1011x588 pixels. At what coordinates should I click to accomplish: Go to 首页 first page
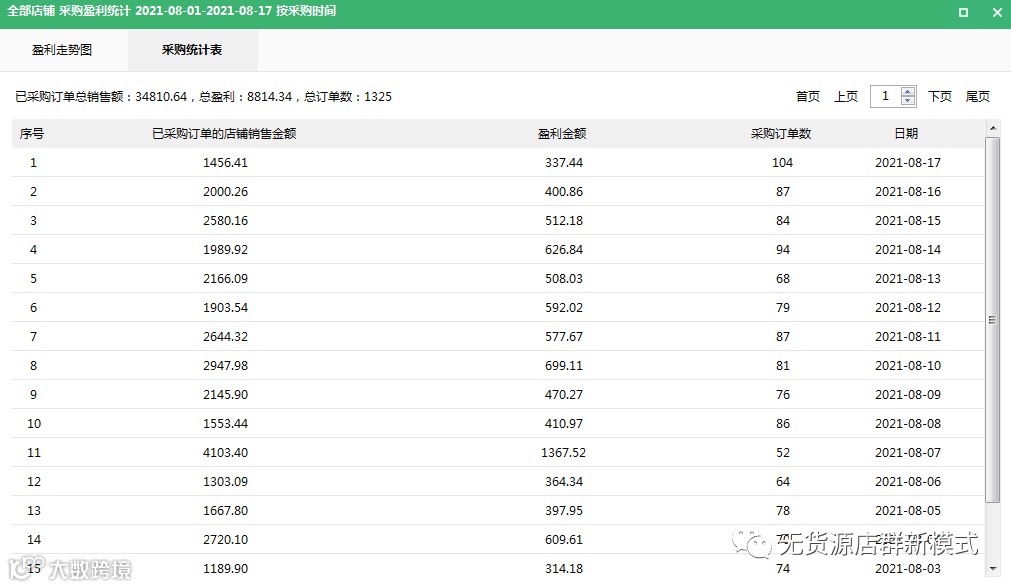[x=808, y=96]
